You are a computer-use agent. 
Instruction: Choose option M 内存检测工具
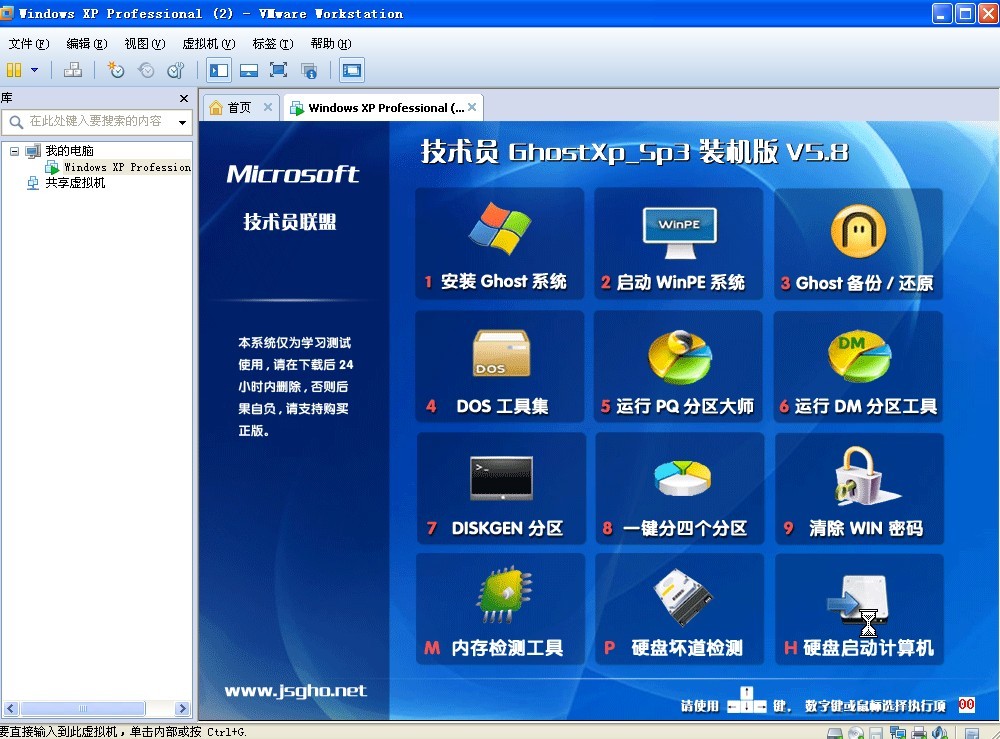tap(501, 610)
